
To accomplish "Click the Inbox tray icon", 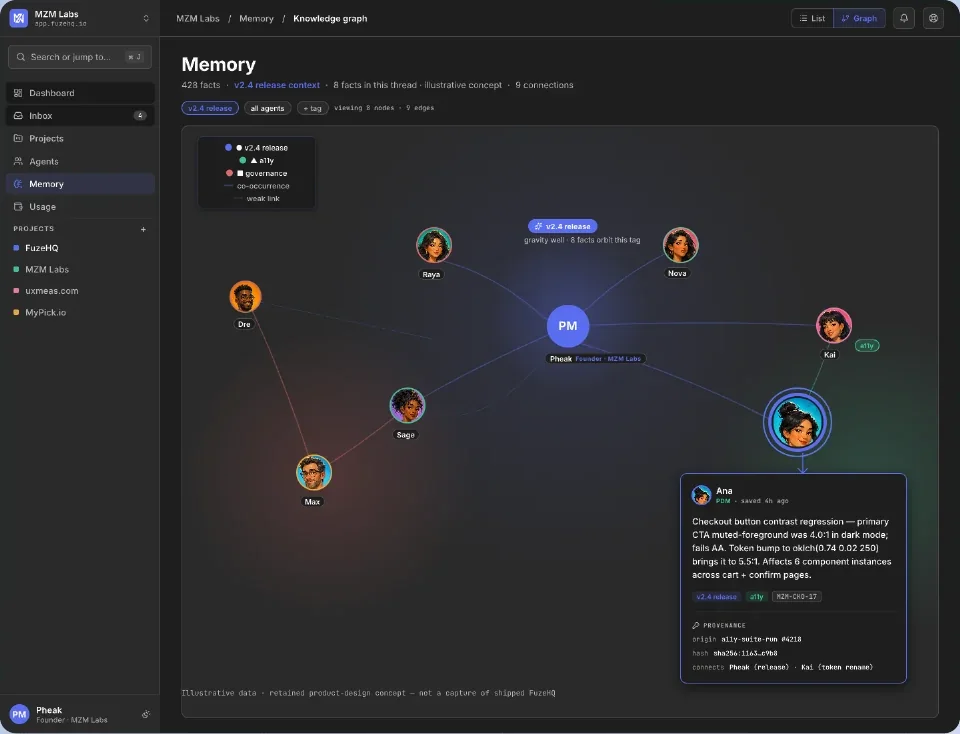I will [x=18, y=116].
